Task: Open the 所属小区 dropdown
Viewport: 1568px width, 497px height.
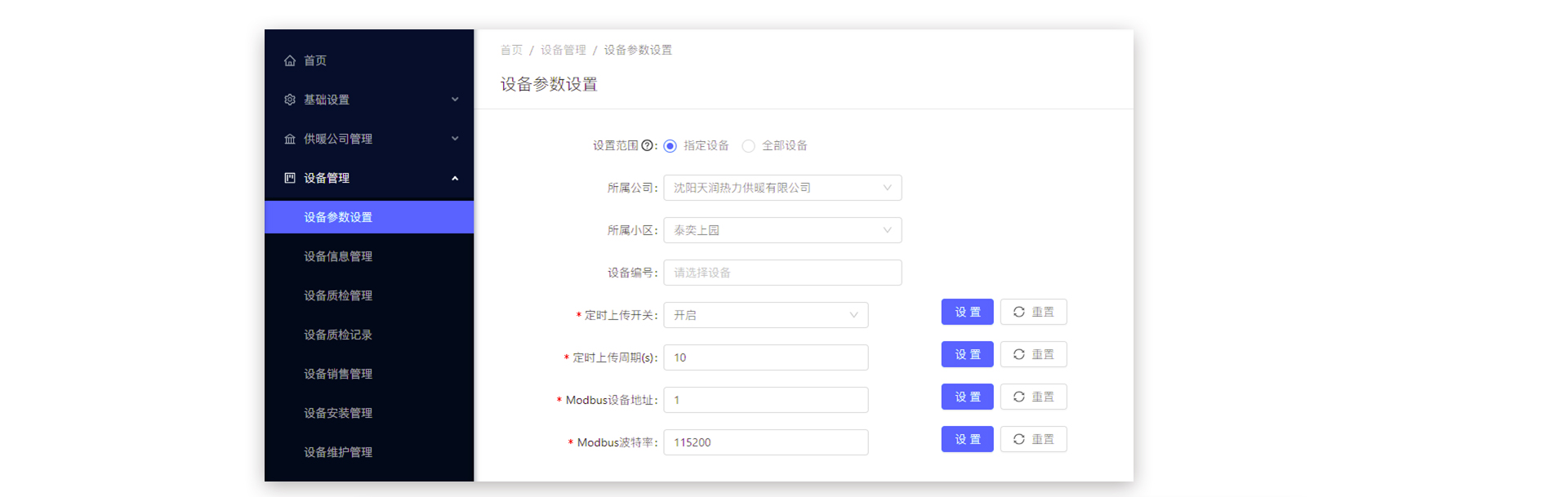Action: (x=782, y=230)
